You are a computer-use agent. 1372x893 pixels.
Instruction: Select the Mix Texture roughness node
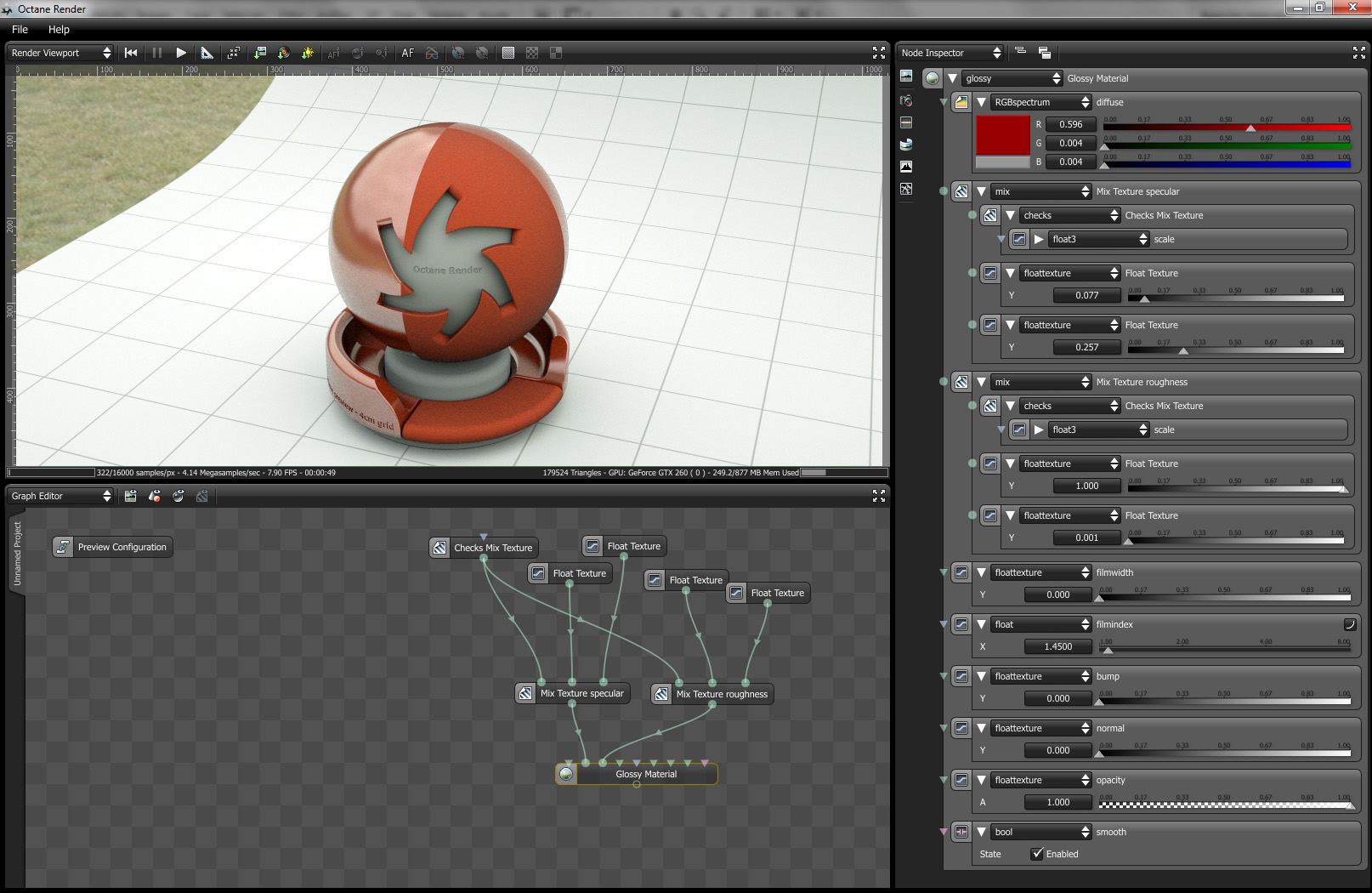[712, 694]
